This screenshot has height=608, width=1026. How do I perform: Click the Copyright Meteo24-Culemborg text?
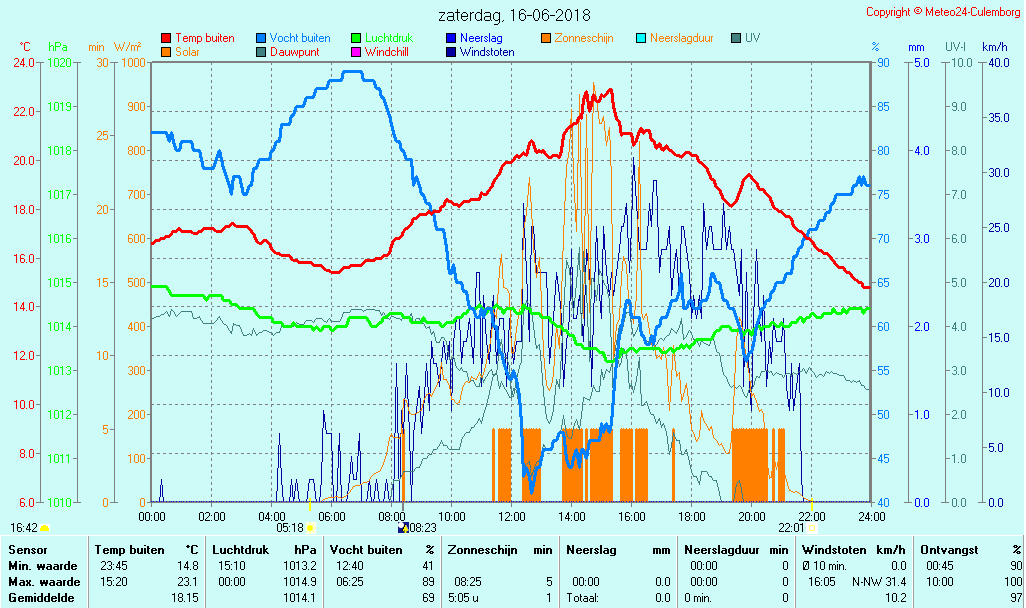[x=942, y=12]
